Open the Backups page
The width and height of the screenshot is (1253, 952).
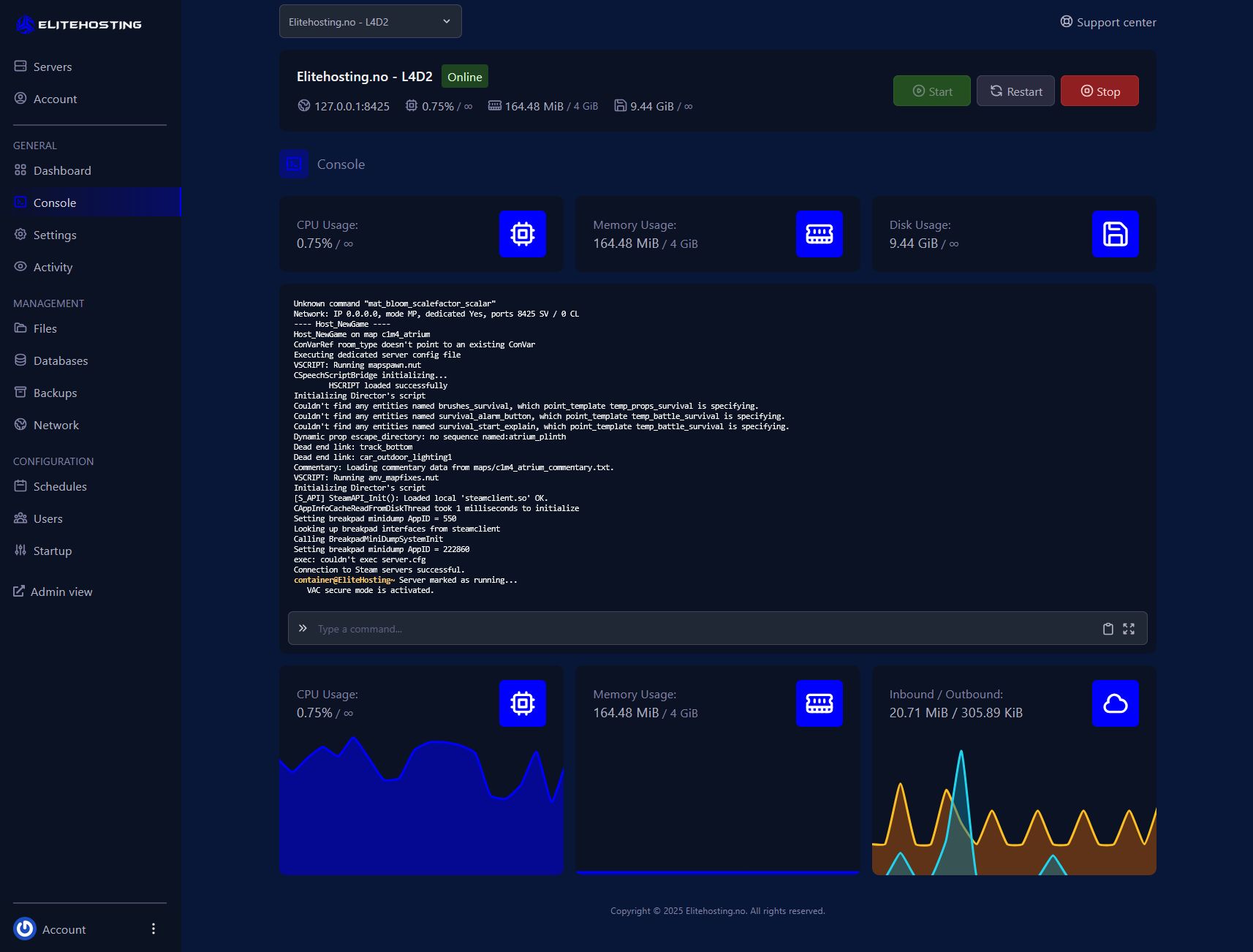click(x=55, y=393)
